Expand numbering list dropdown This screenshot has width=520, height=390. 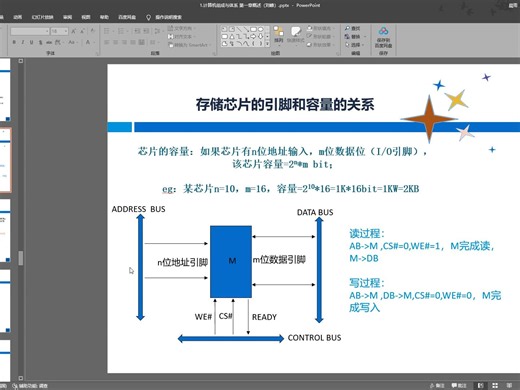point(128,31)
